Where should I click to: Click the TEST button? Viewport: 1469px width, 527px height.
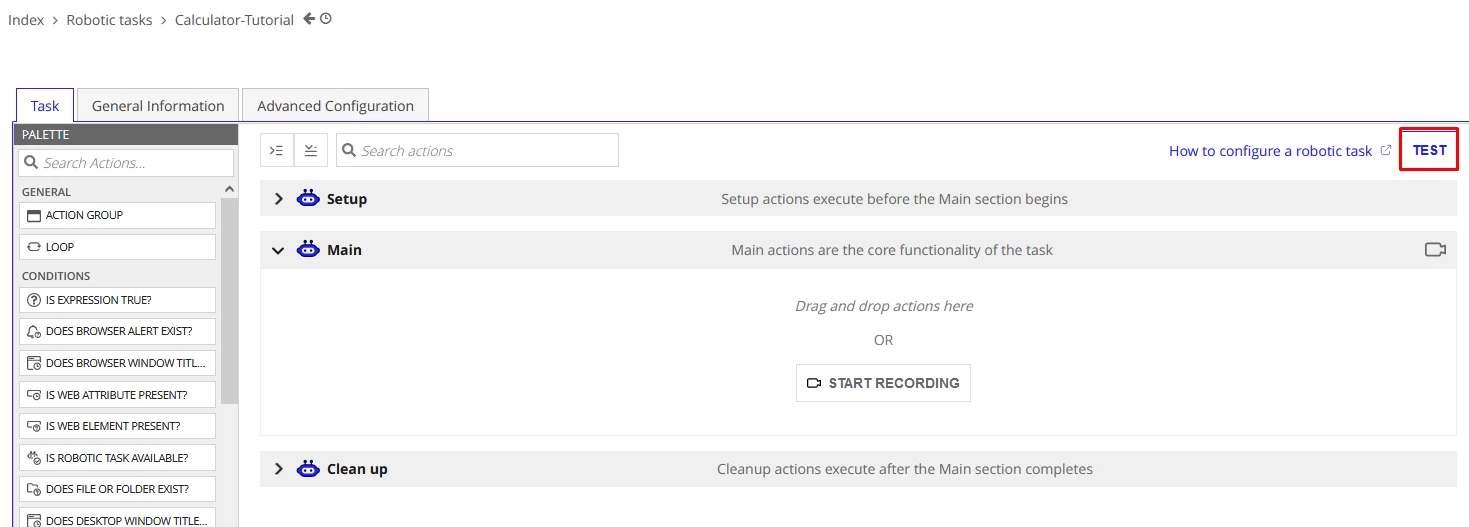click(1429, 150)
